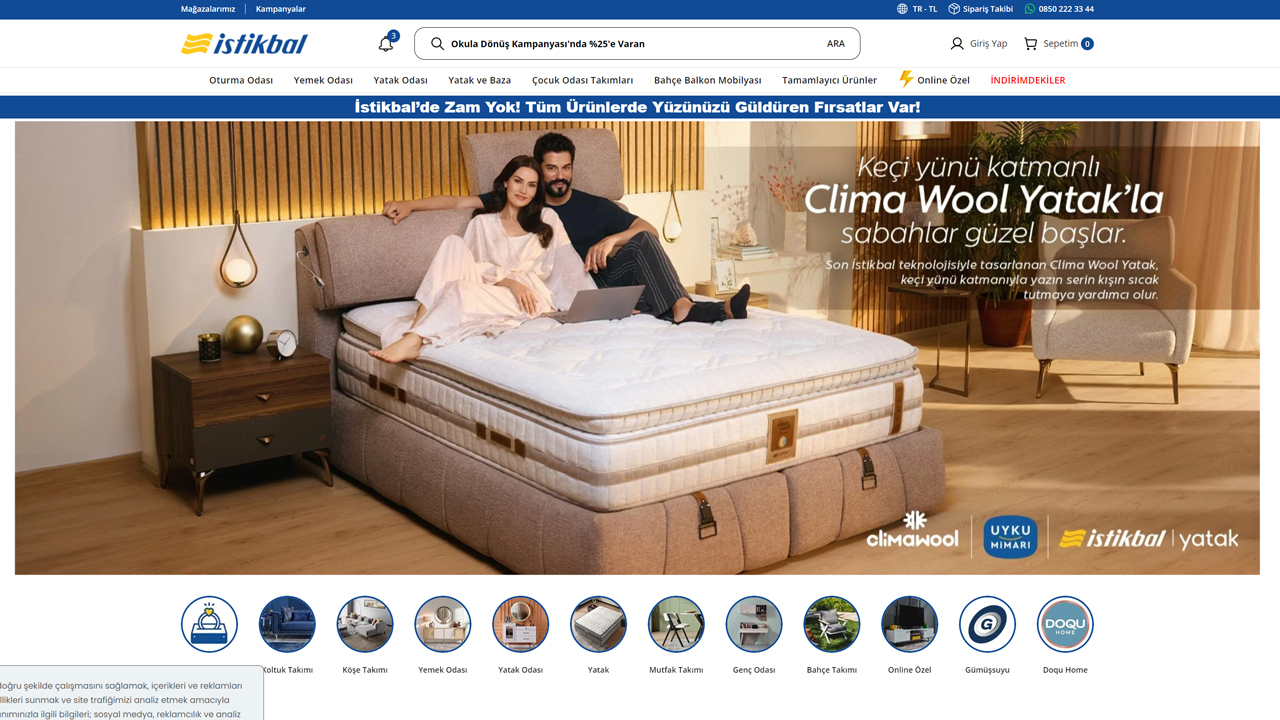1280x720 pixels.
Task: Open the Yemek Odası menu item
Action: coord(323,80)
